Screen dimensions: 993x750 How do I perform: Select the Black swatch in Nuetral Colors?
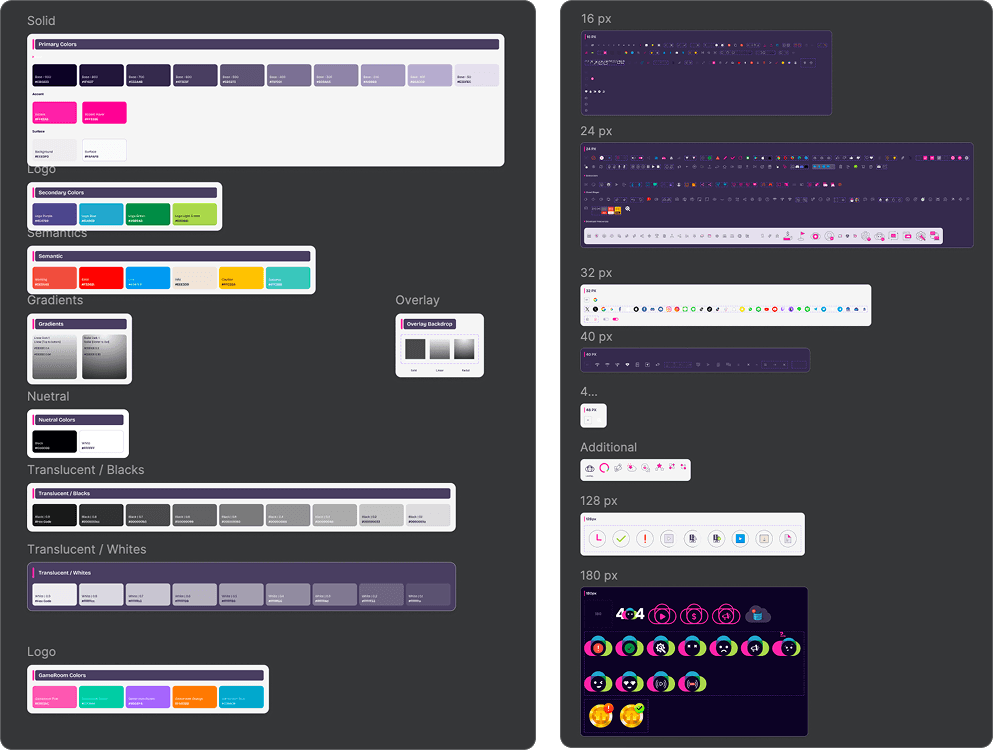pyautogui.click(x=54, y=442)
